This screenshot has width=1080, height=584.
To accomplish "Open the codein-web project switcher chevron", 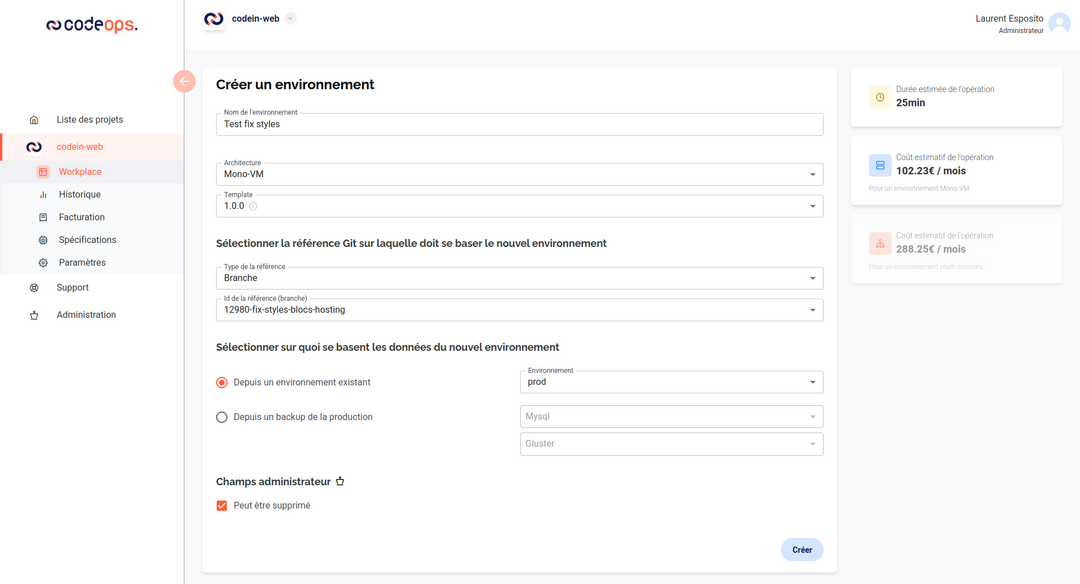I will [x=291, y=18].
